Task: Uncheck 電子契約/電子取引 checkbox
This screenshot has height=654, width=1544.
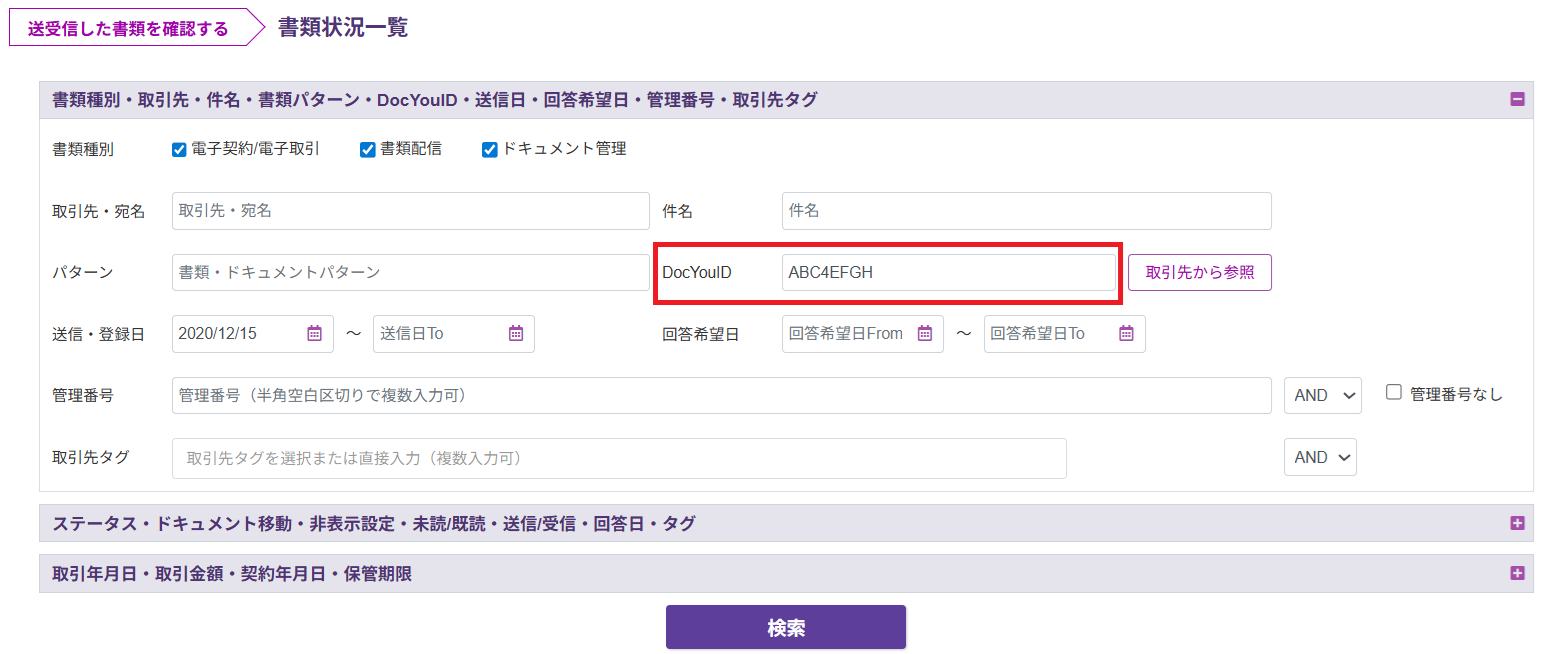Action: click(179, 150)
